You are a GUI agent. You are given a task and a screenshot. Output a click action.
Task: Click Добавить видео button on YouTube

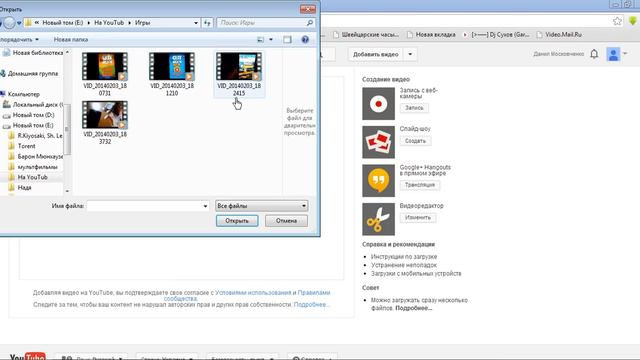pyautogui.click(x=376, y=54)
